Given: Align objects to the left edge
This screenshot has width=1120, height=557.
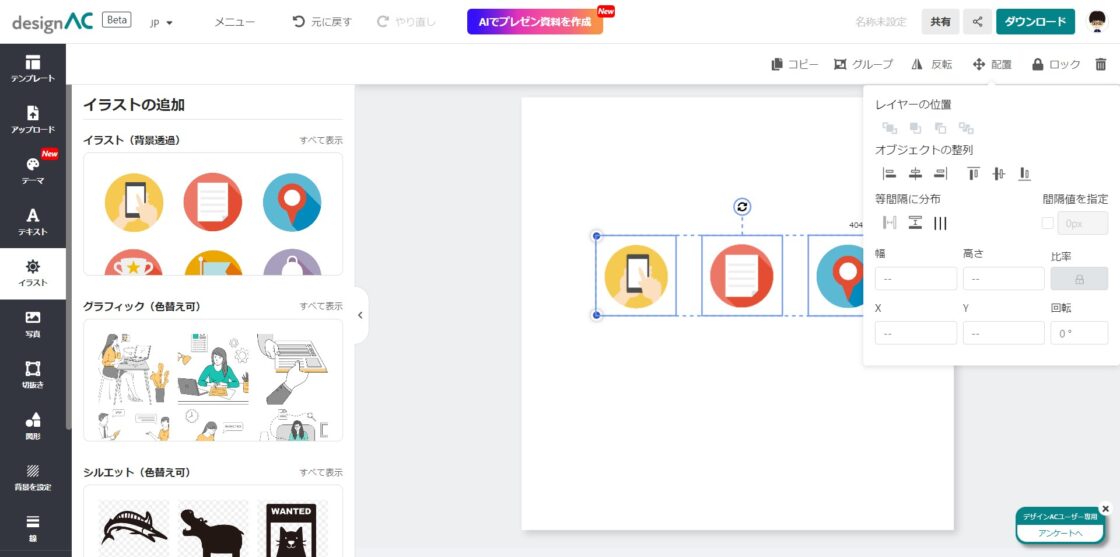Looking at the screenshot, I should (x=889, y=174).
